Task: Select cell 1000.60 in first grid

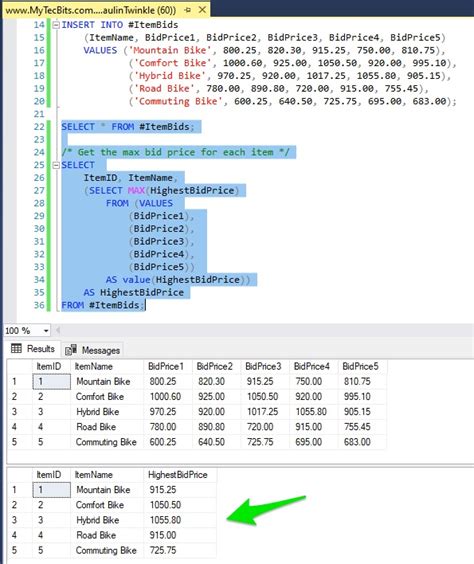Action: pyautogui.click(x=168, y=396)
